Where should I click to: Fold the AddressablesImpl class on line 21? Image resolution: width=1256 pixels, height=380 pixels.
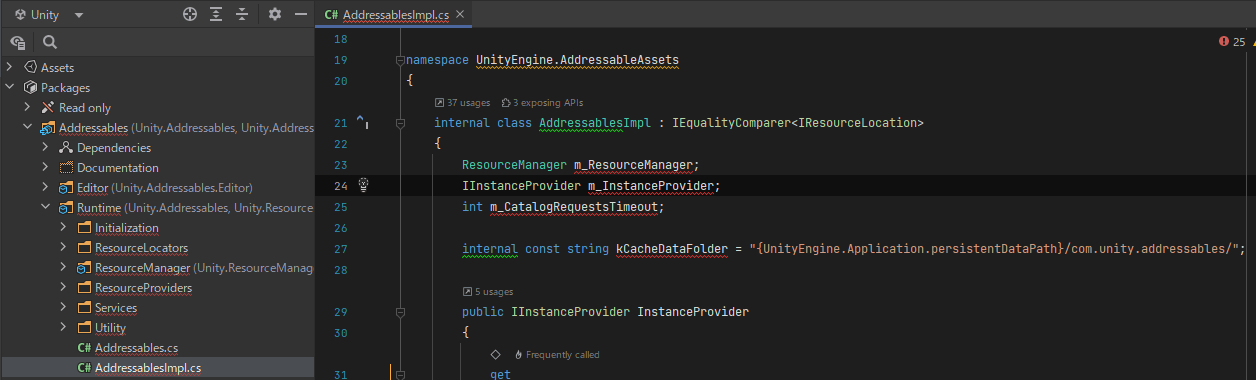point(400,124)
